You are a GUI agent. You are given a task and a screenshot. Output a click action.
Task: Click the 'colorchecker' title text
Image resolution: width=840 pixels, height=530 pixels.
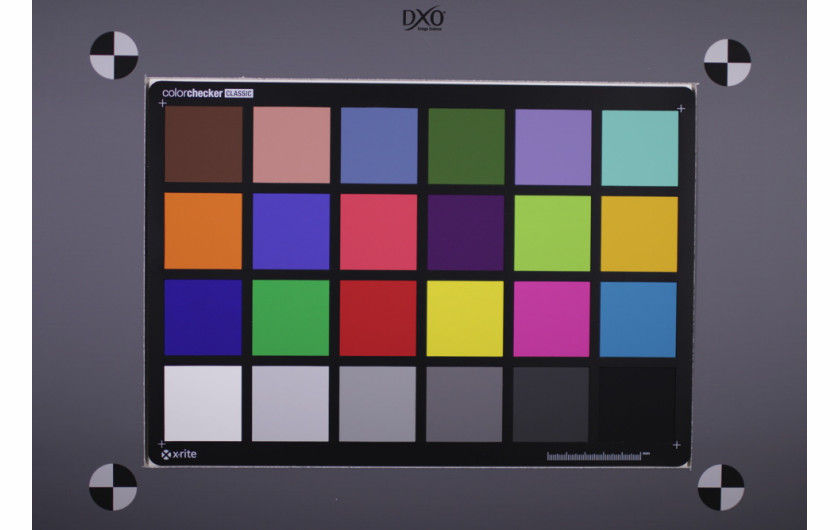click(192, 93)
